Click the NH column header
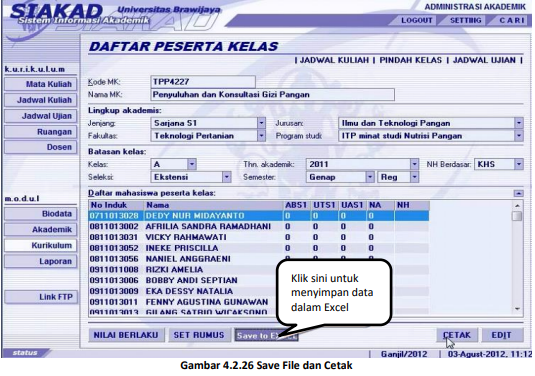 tap(412, 205)
